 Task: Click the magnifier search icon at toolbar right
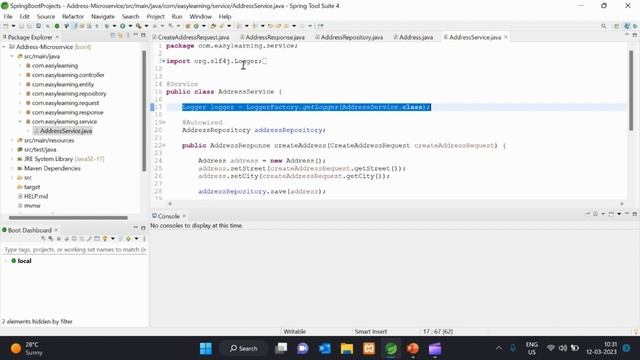(x=604, y=26)
